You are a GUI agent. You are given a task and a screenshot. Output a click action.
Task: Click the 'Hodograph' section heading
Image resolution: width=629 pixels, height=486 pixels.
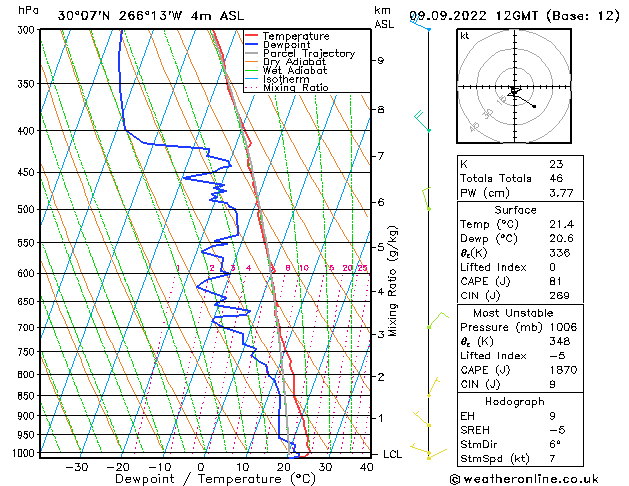coord(515,402)
